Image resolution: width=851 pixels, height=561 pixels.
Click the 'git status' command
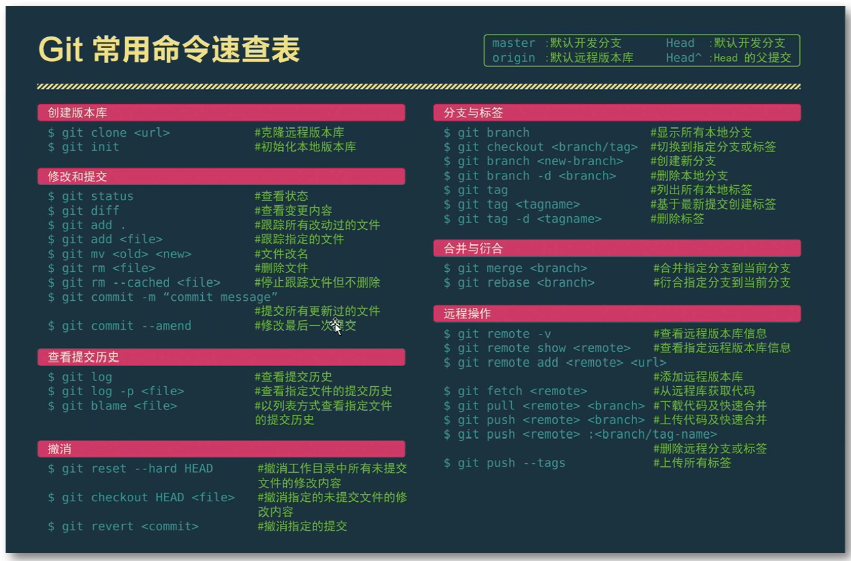[x=91, y=196]
